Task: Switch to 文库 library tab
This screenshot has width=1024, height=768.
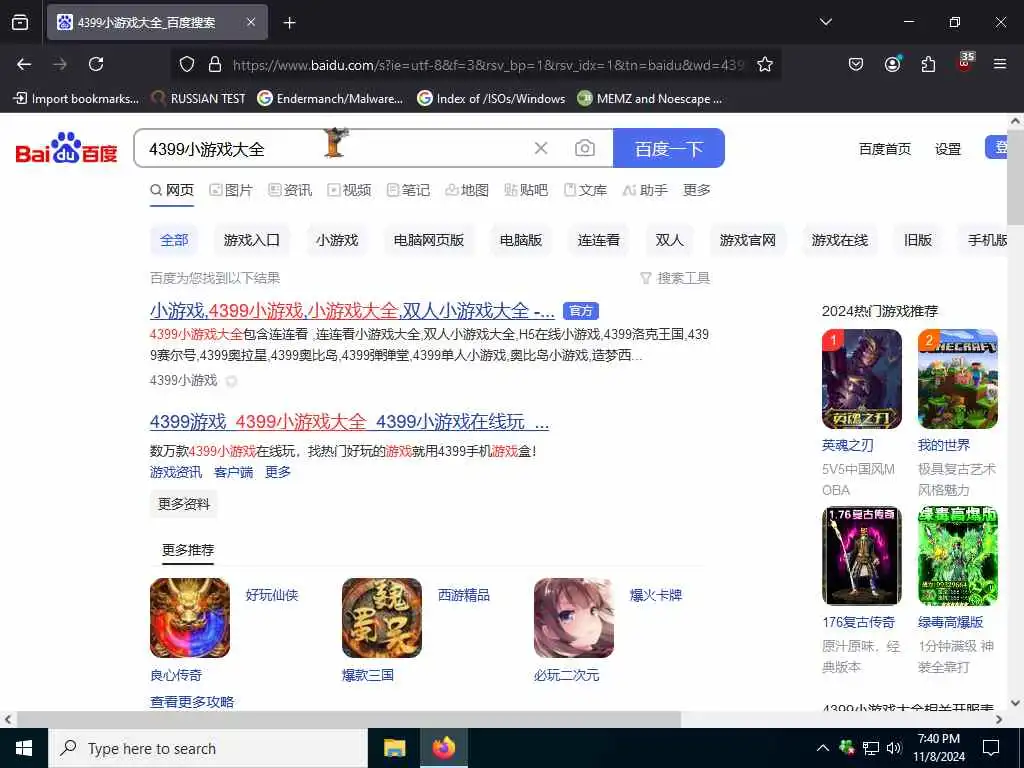Action: click(585, 190)
